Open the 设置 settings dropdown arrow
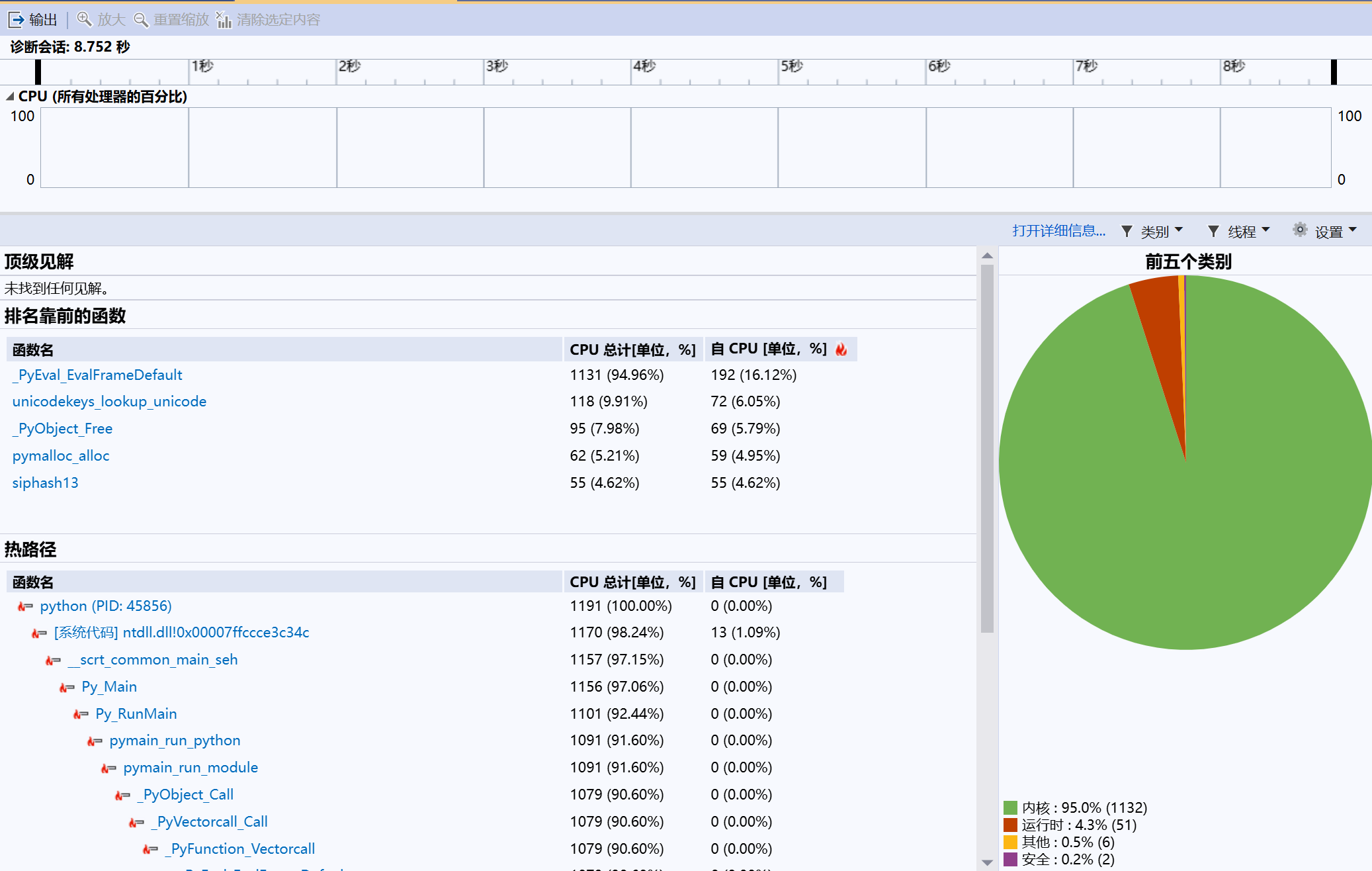Screen dimensions: 1372x871 tap(1352, 230)
